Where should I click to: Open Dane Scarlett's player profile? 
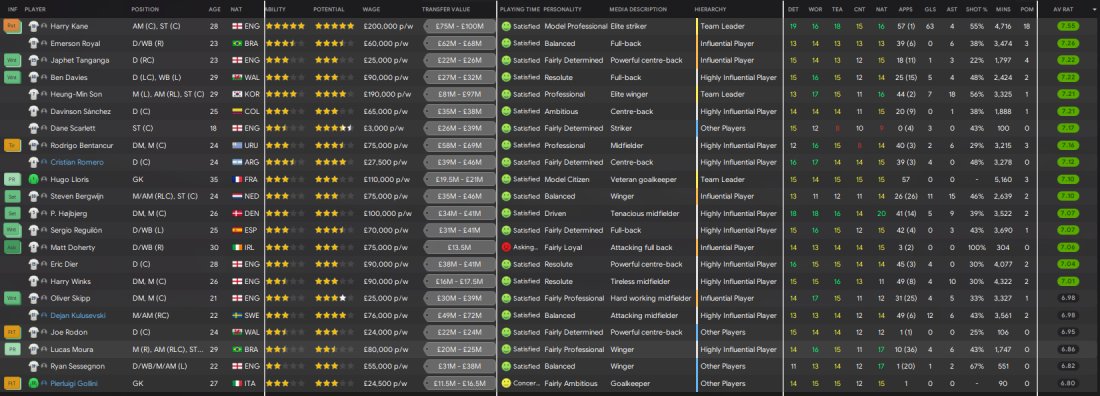(x=73, y=128)
